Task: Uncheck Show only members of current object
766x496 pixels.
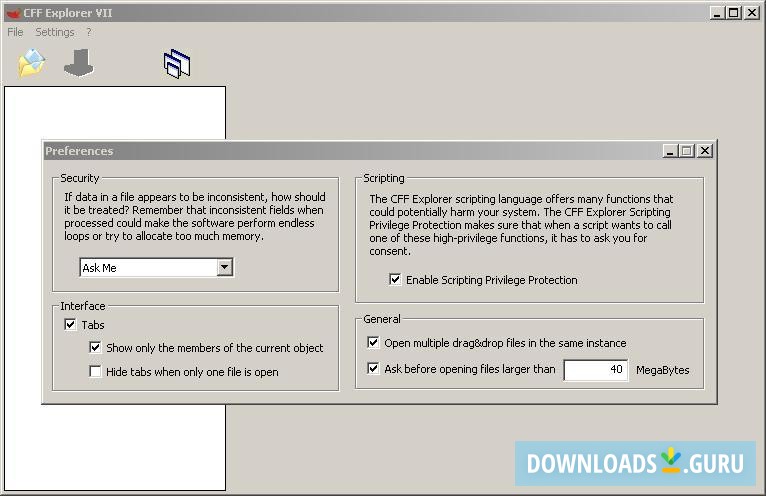Action: 95,347
